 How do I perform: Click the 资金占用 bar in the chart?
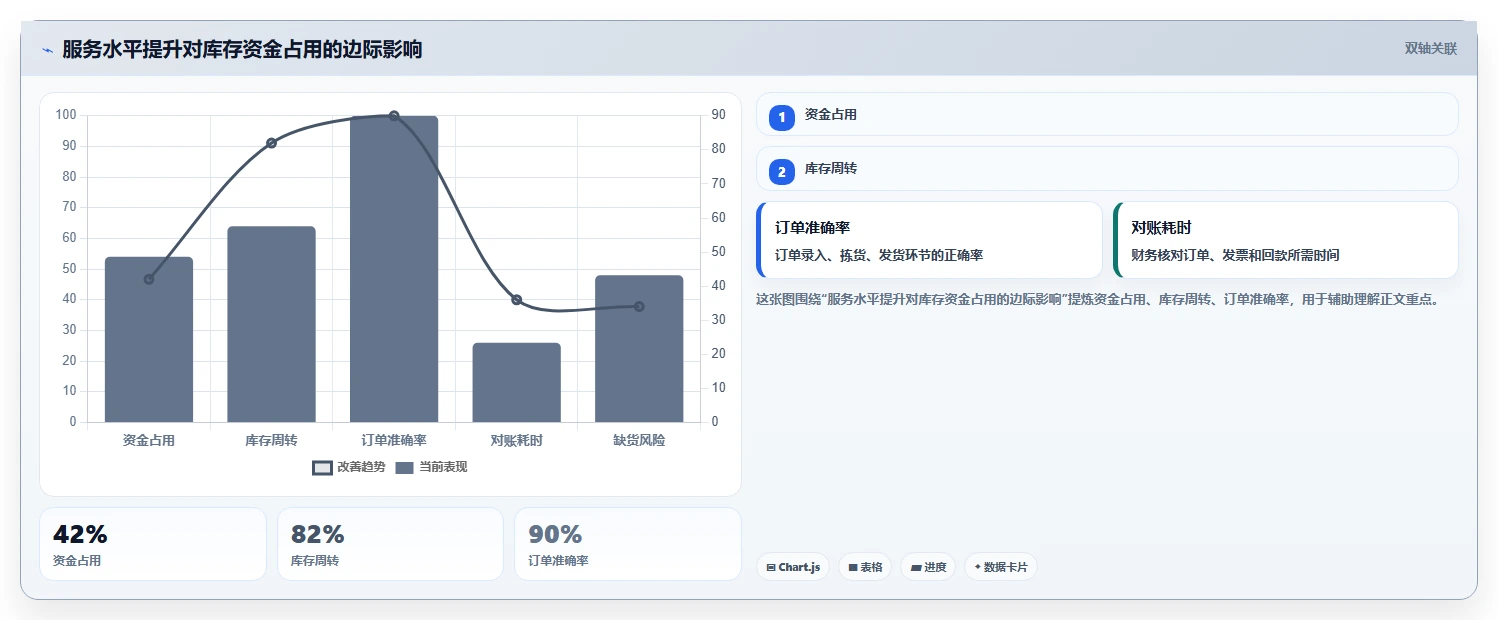[x=149, y=340]
